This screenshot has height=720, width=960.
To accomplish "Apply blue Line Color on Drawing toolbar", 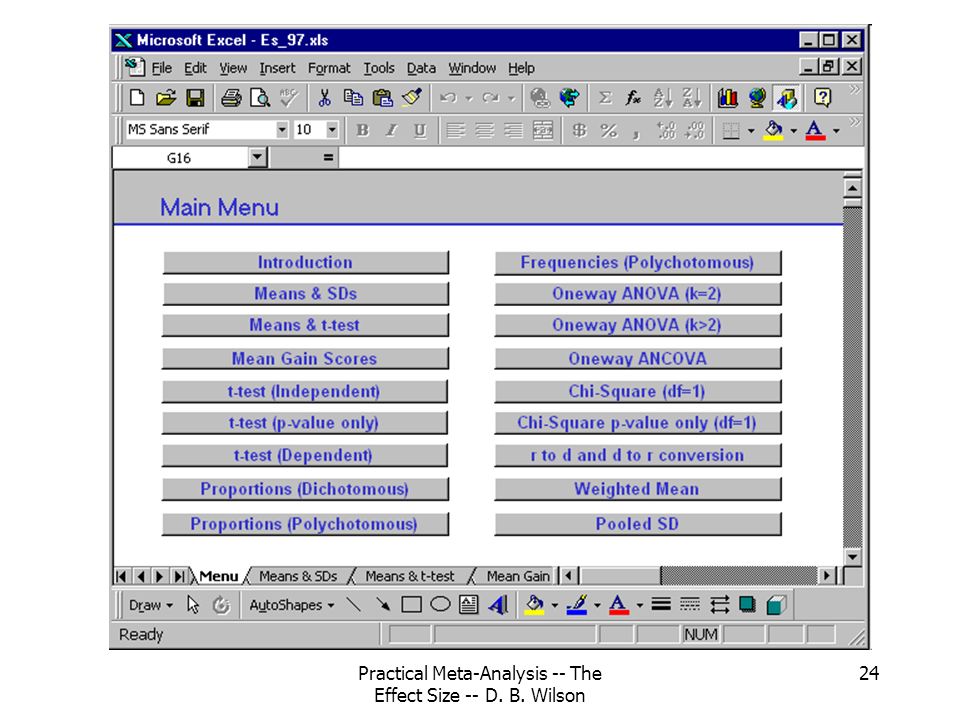I will click(577, 606).
